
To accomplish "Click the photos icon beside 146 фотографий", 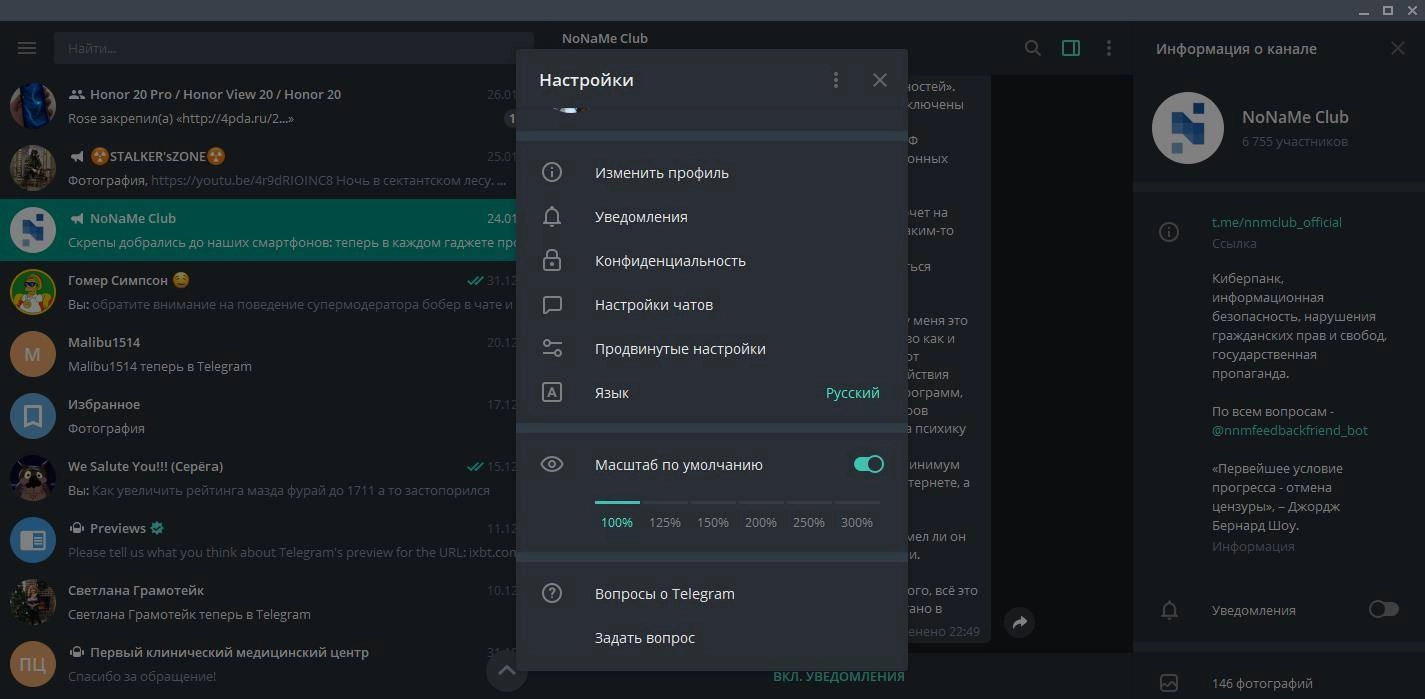I will coord(1168,684).
